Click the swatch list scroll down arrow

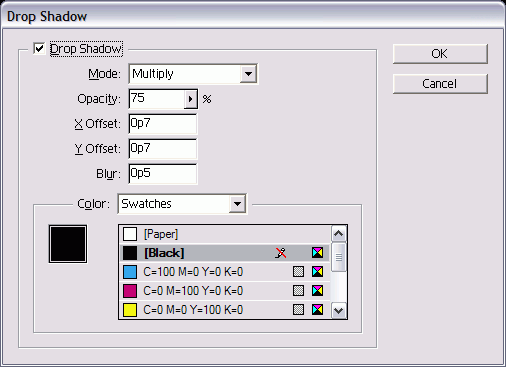(x=339, y=311)
